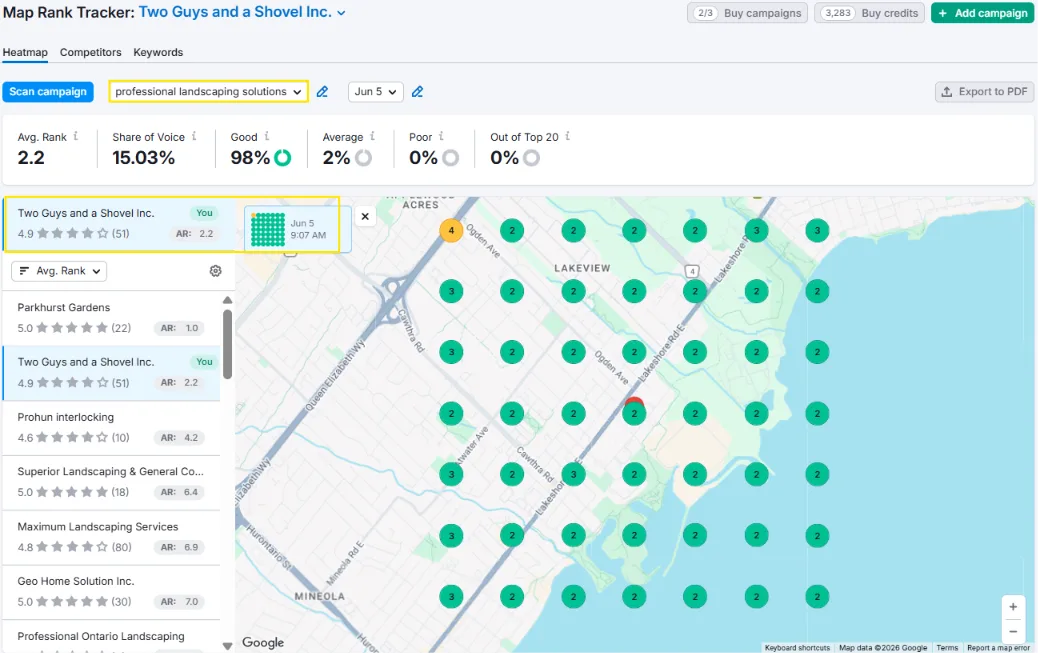This screenshot has width=1038, height=653.
Task: Click Buy campaigns button
Action: (747, 13)
